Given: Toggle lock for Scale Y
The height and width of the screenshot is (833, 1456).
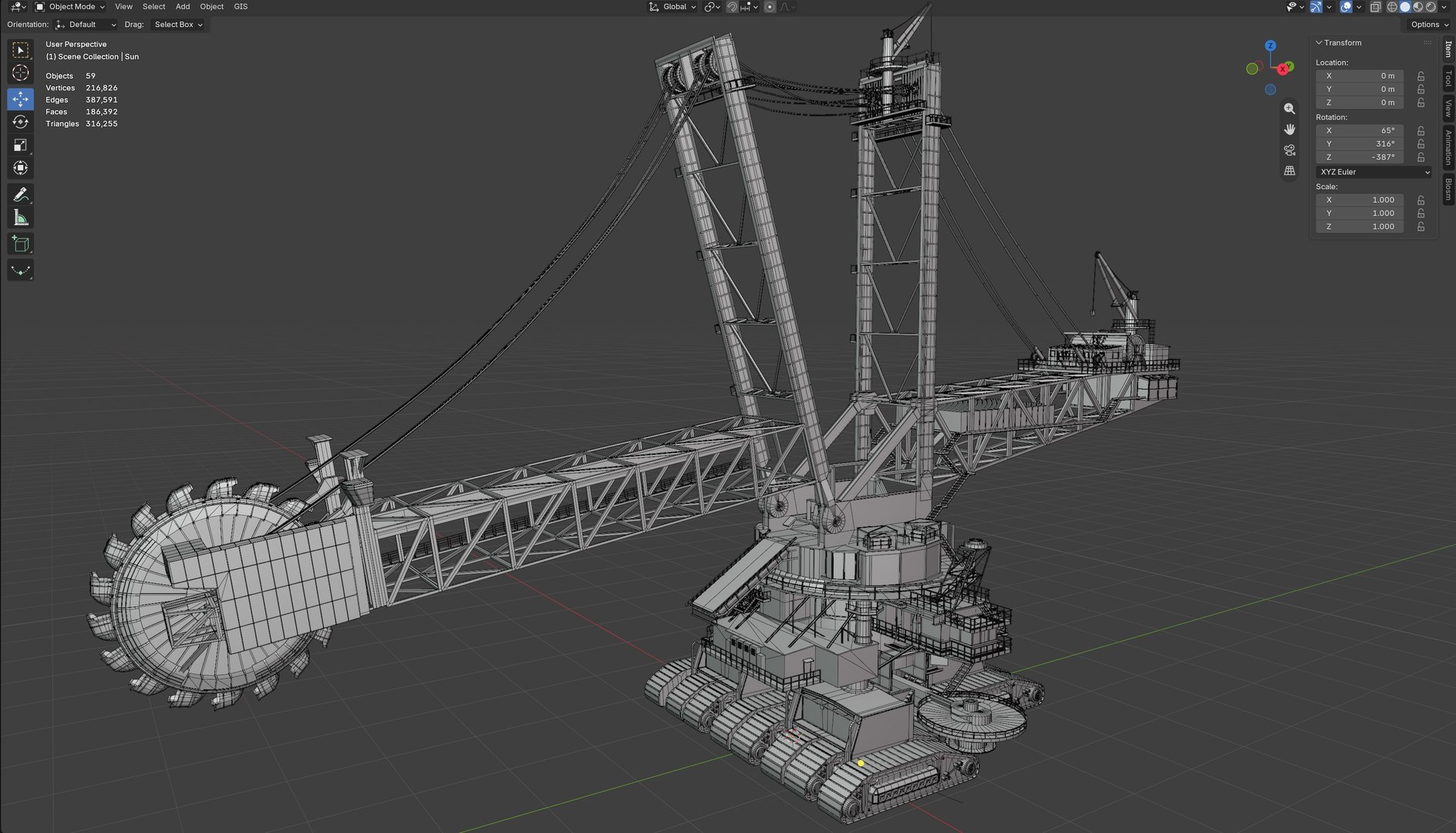Looking at the screenshot, I should click(x=1421, y=214).
